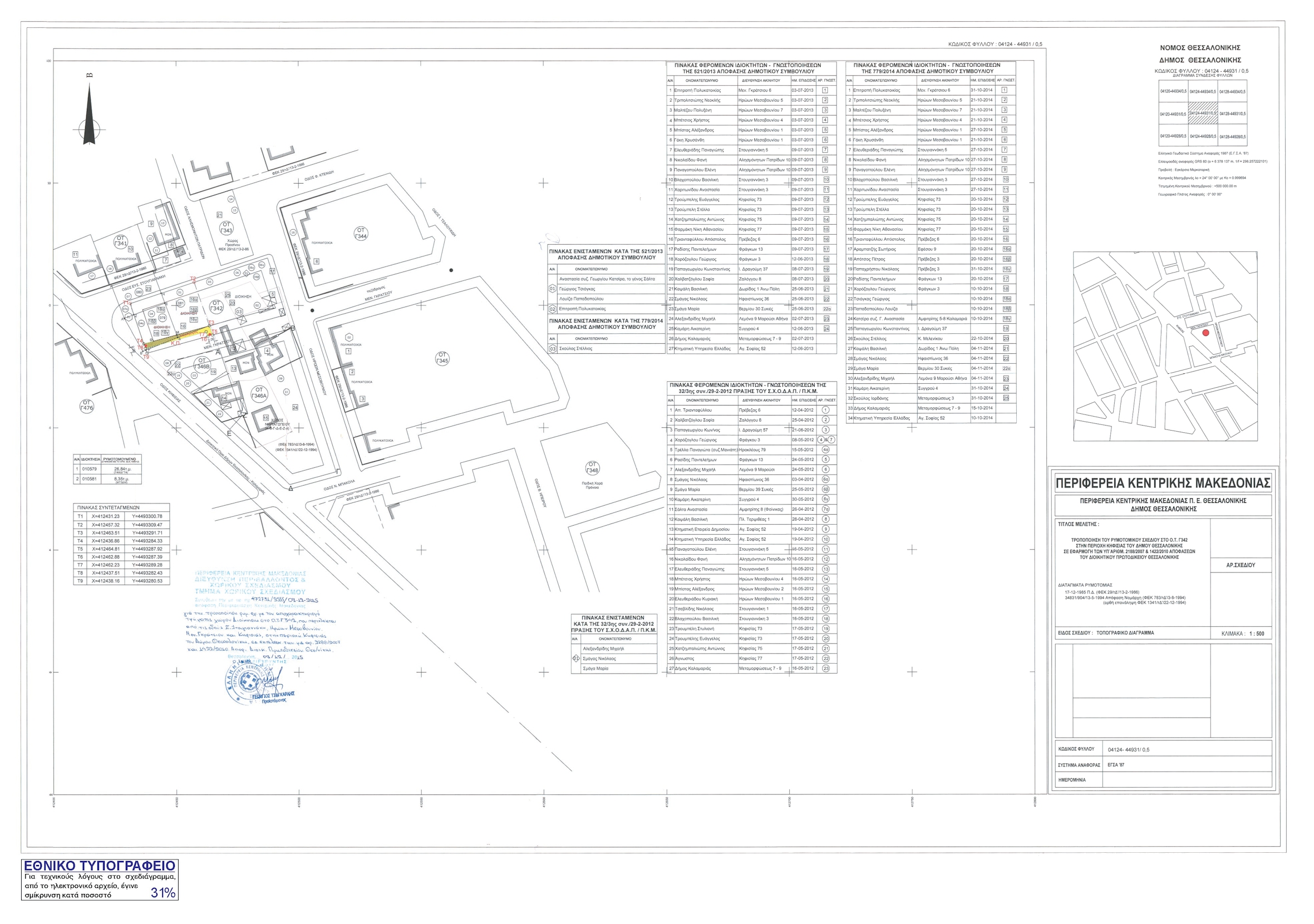Click the OT Γ345 block circle label
Screen dimensions: 1314x924
442,358
